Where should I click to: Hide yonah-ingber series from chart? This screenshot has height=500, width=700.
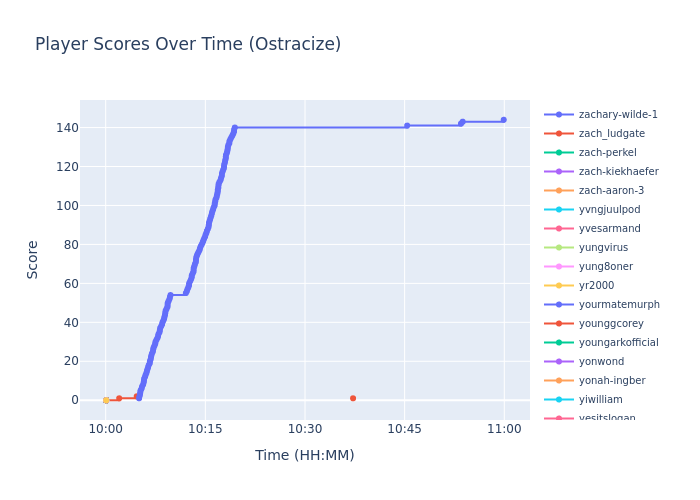coord(611,381)
